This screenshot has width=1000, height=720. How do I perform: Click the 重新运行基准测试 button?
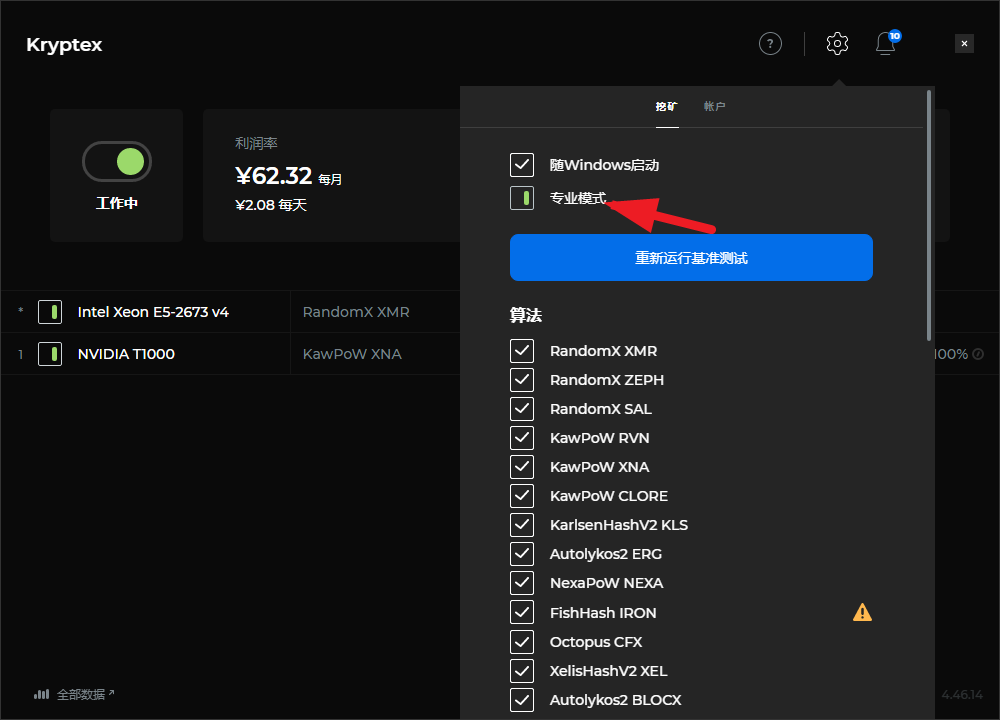(x=691, y=258)
